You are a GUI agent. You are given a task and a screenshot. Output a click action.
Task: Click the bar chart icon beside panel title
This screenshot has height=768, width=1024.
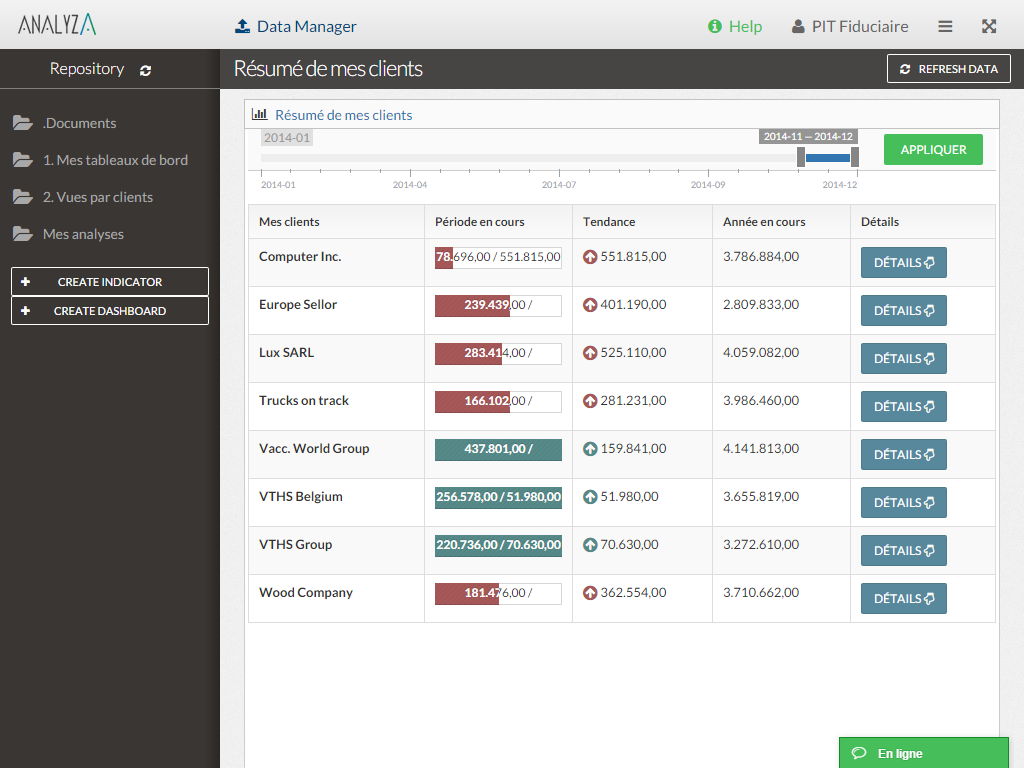(x=259, y=115)
